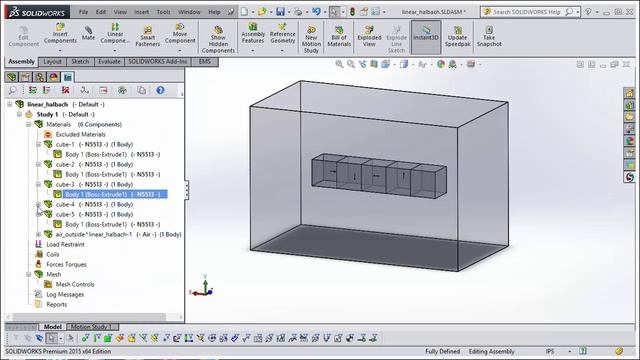
Task: Open the Tools menu
Action: (x=163, y=12)
